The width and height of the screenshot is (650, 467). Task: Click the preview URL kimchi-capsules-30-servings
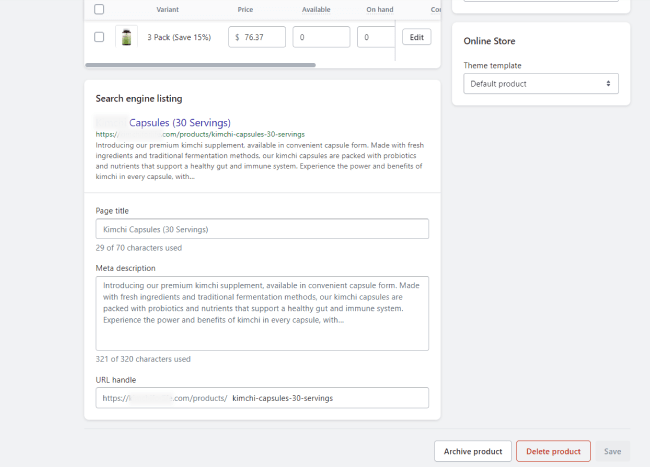[x=200, y=134]
